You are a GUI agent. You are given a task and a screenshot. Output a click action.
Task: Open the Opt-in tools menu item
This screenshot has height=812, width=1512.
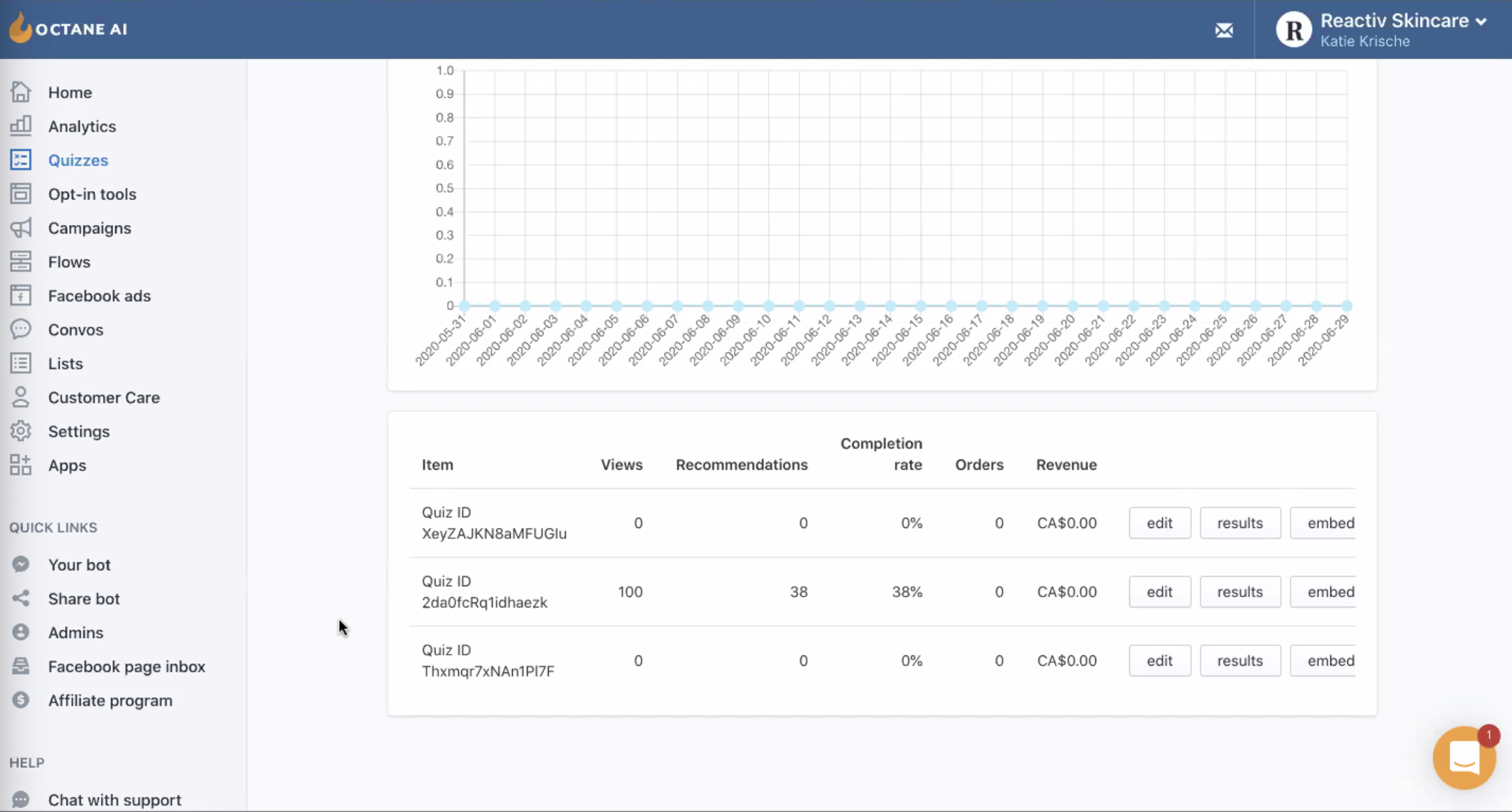[92, 194]
